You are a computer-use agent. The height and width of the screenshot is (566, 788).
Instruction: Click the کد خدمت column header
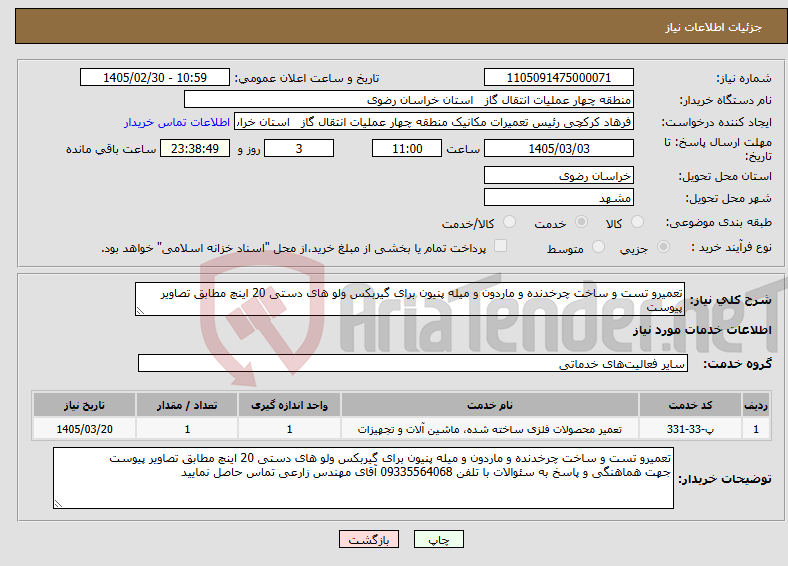[x=691, y=405]
